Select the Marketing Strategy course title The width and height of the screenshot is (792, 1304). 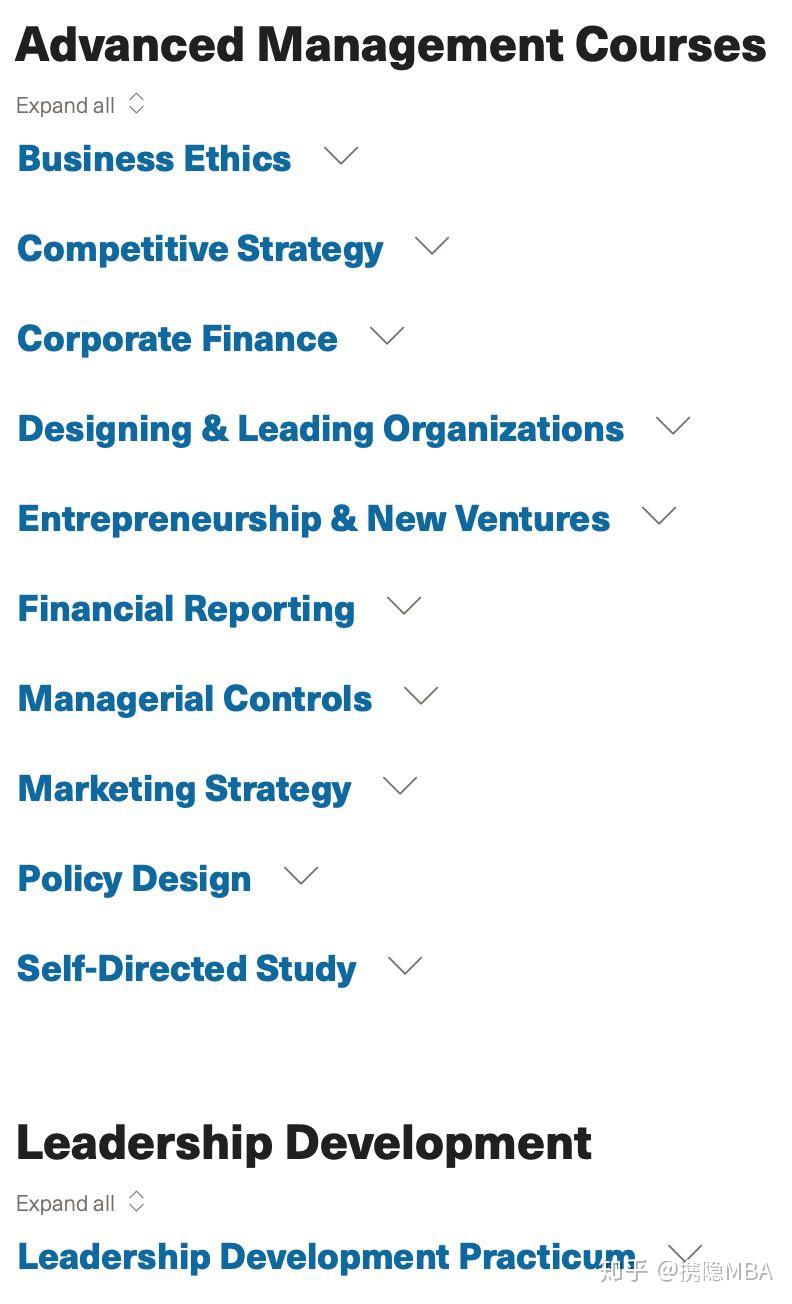click(185, 789)
